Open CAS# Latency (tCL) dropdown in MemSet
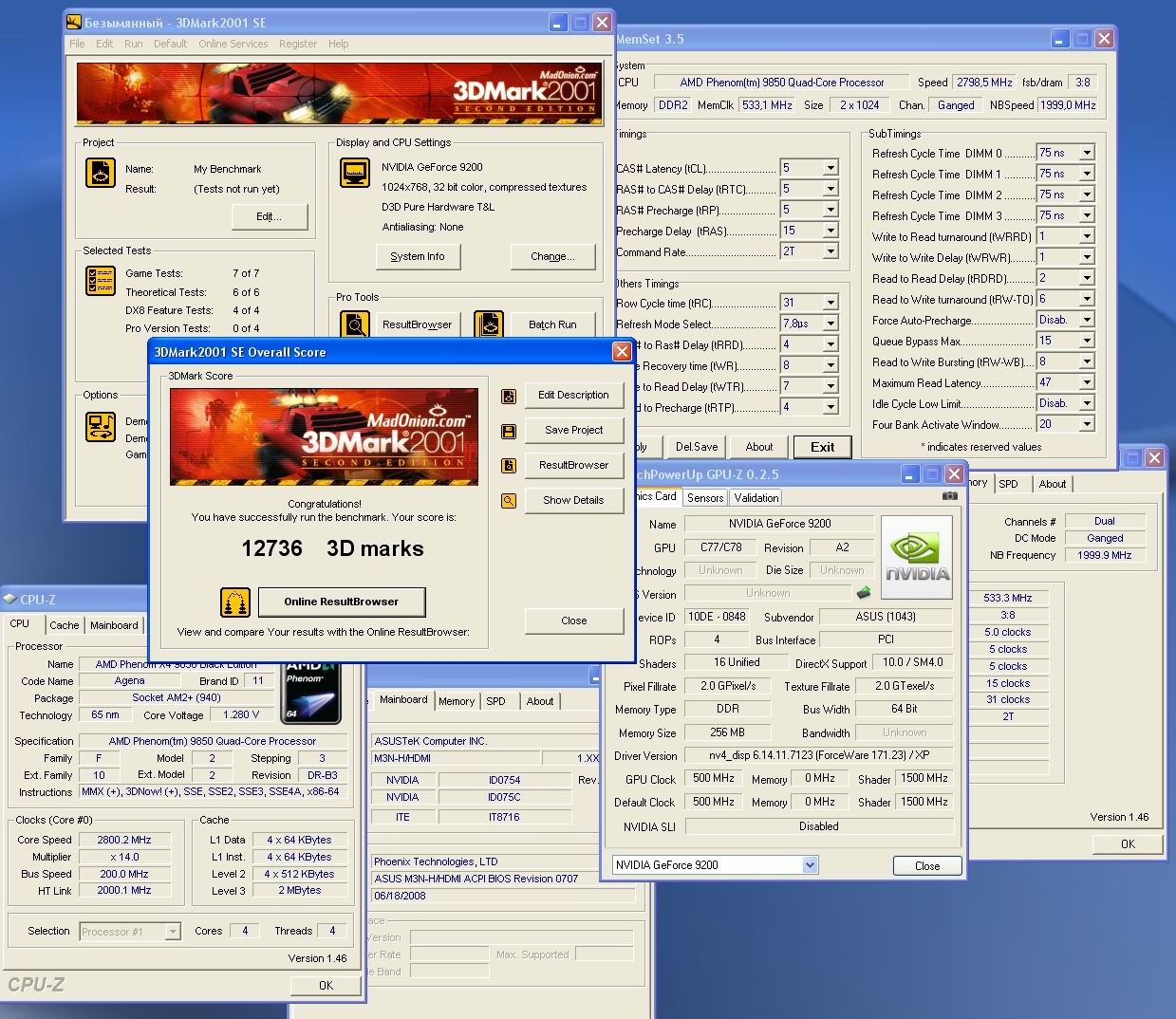The height and width of the screenshot is (1019, 1176). (831, 168)
